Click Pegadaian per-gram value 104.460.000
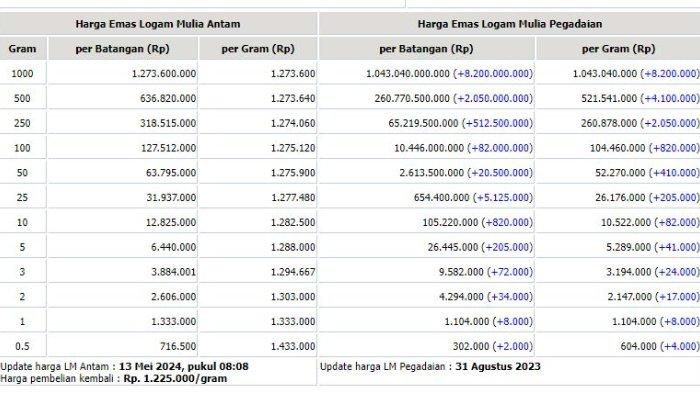This screenshot has width=700, height=393. (x=617, y=148)
